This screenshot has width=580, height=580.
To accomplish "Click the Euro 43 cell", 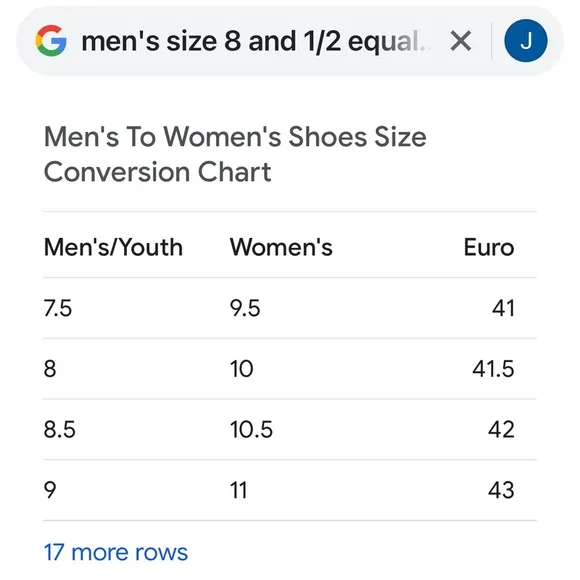I will [x=501, y=490].
